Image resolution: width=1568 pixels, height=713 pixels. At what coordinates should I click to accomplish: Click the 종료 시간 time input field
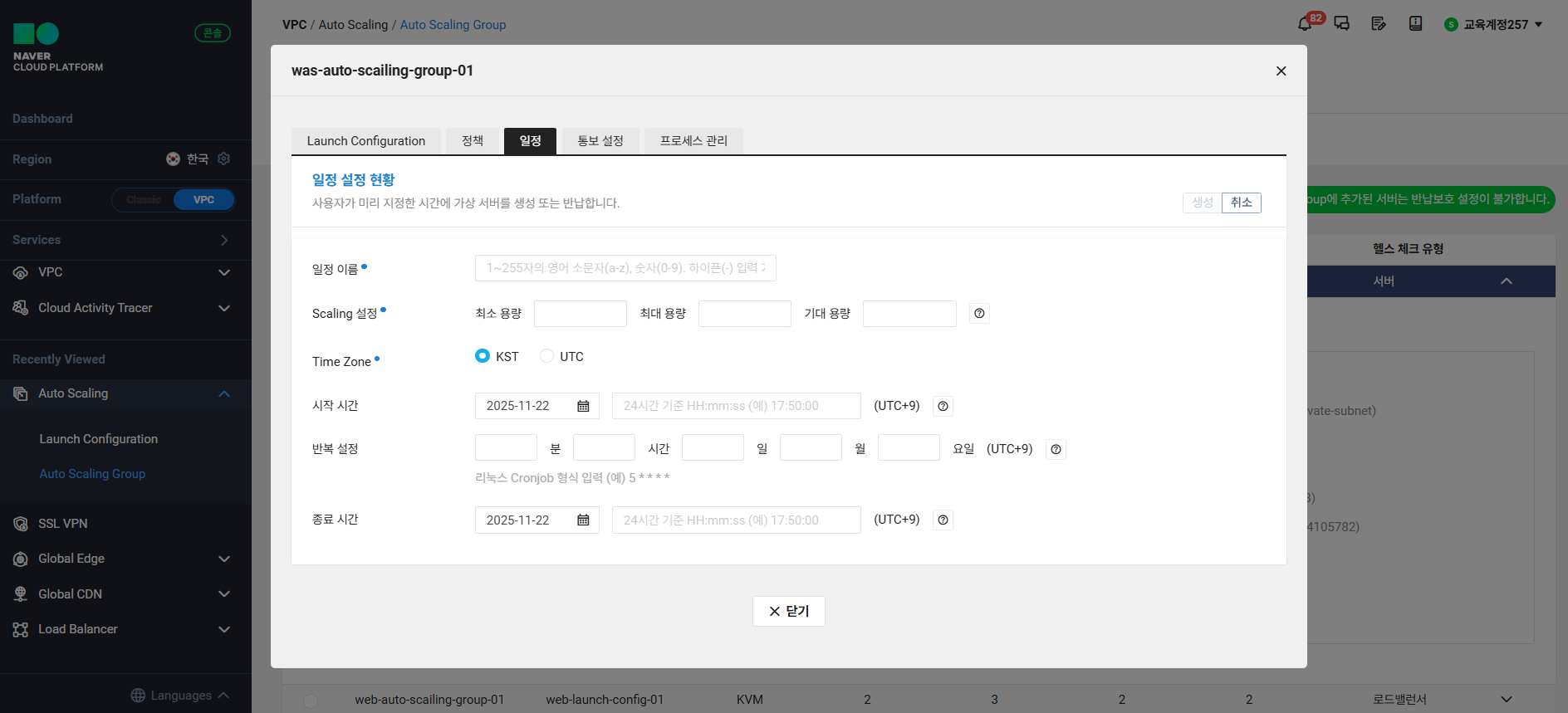737,520
